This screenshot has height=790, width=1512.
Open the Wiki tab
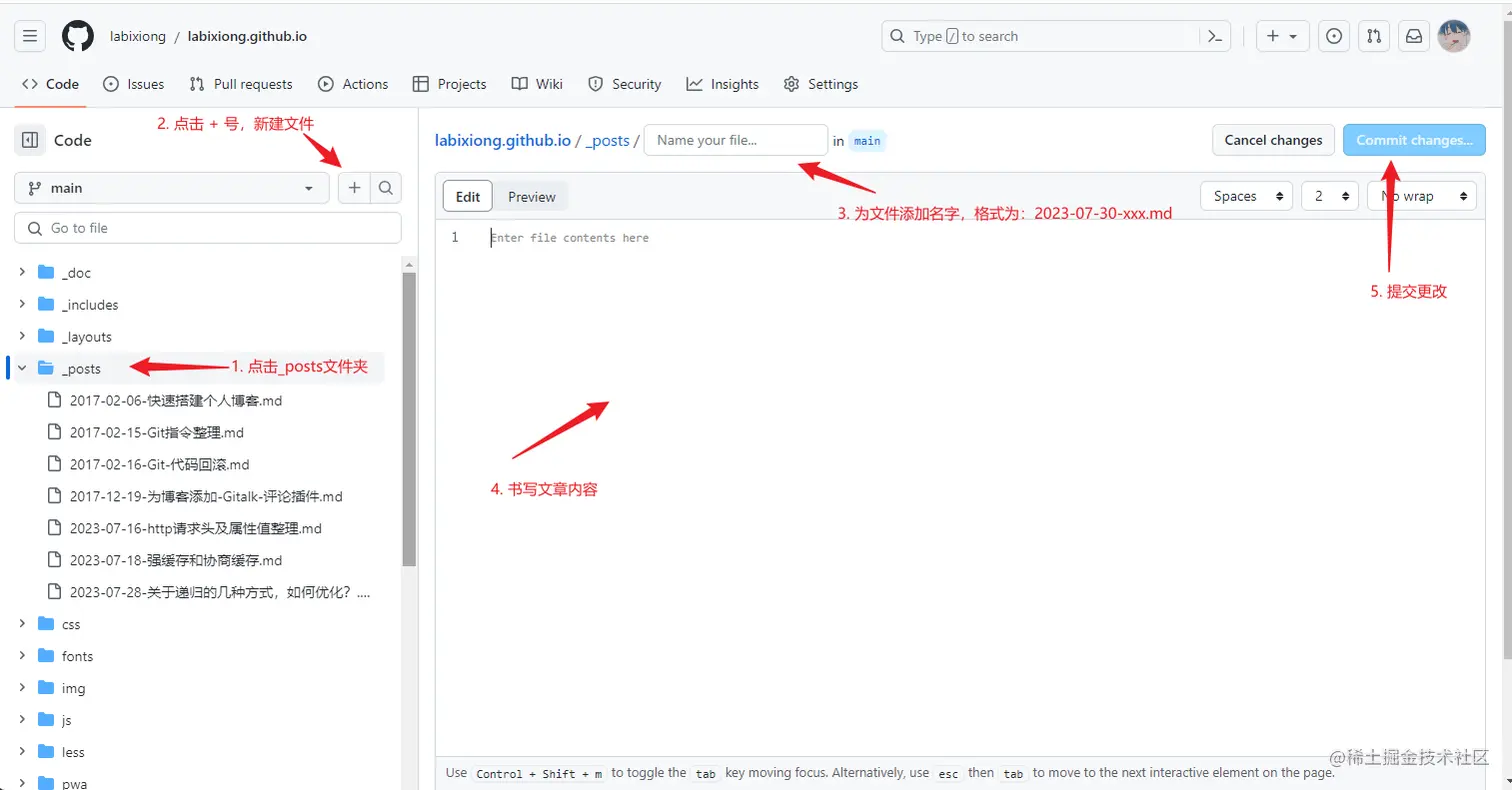click(x=537, y=84)
